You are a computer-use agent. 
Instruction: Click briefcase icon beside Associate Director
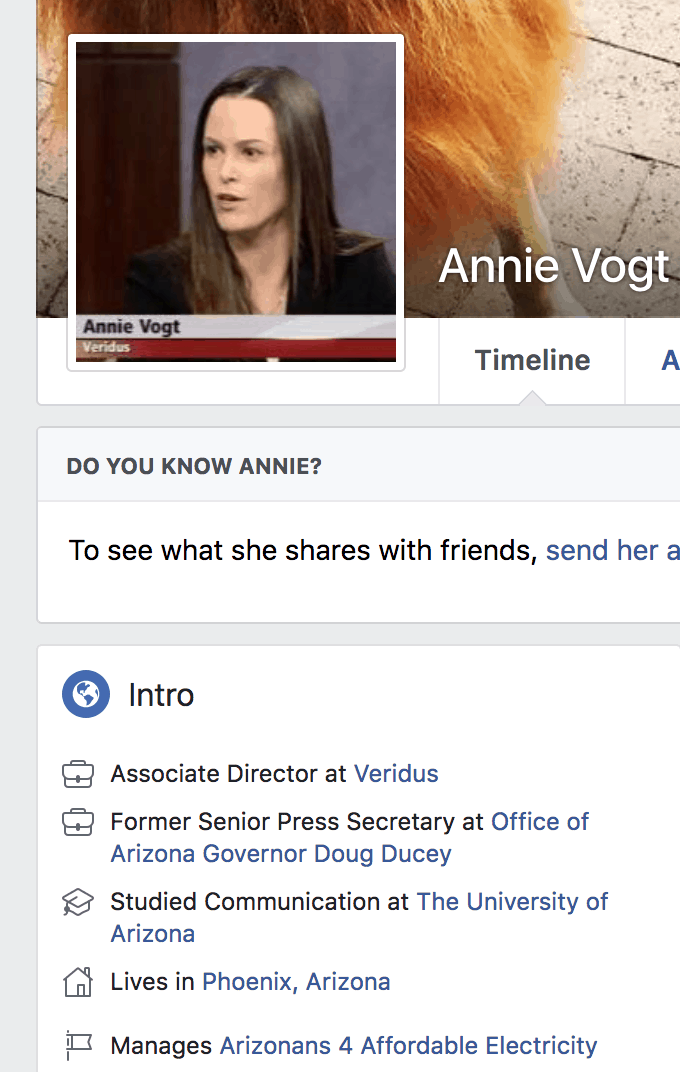[78, 774]
